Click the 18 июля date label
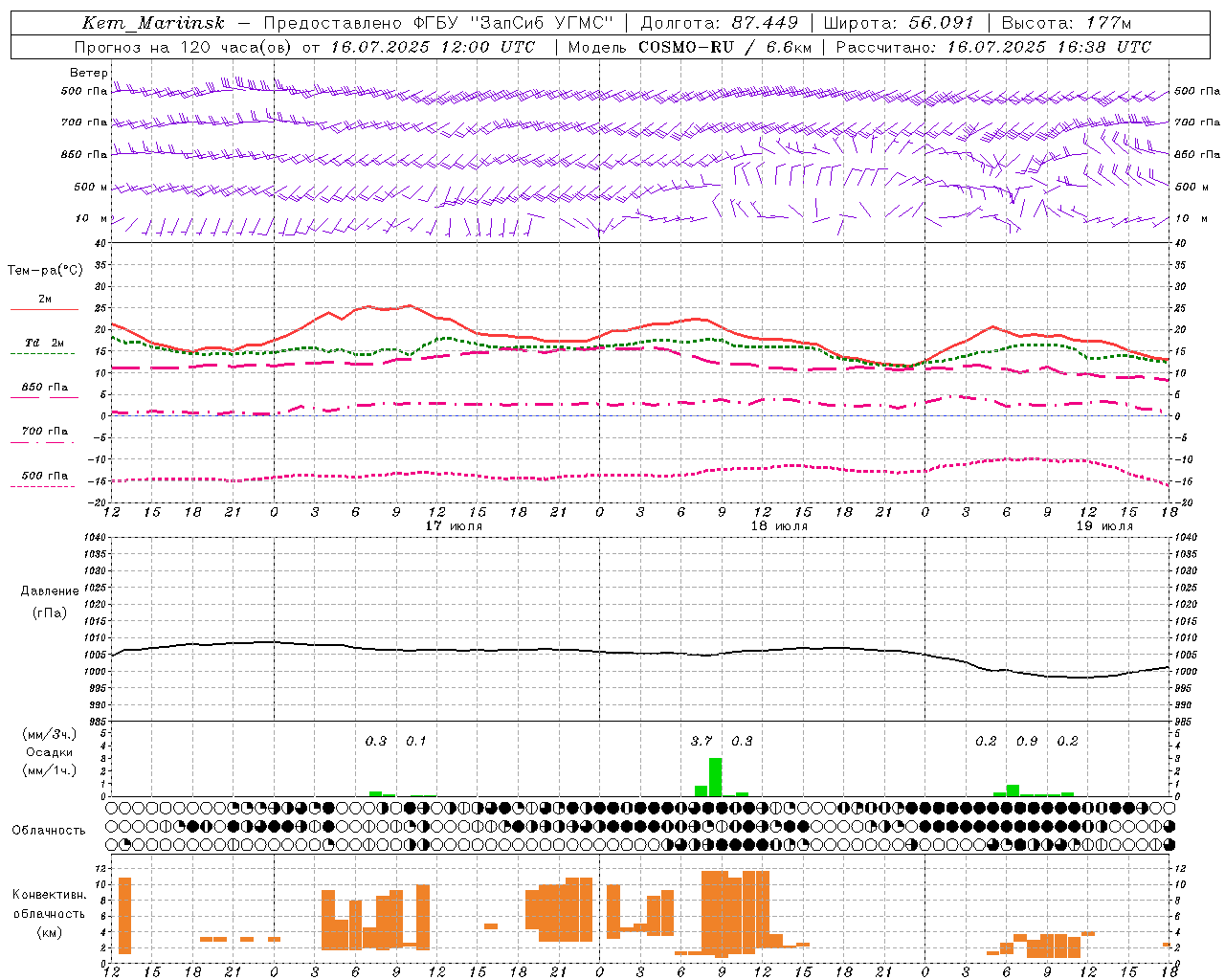The image size is (1225, 980). click(779, 526)
